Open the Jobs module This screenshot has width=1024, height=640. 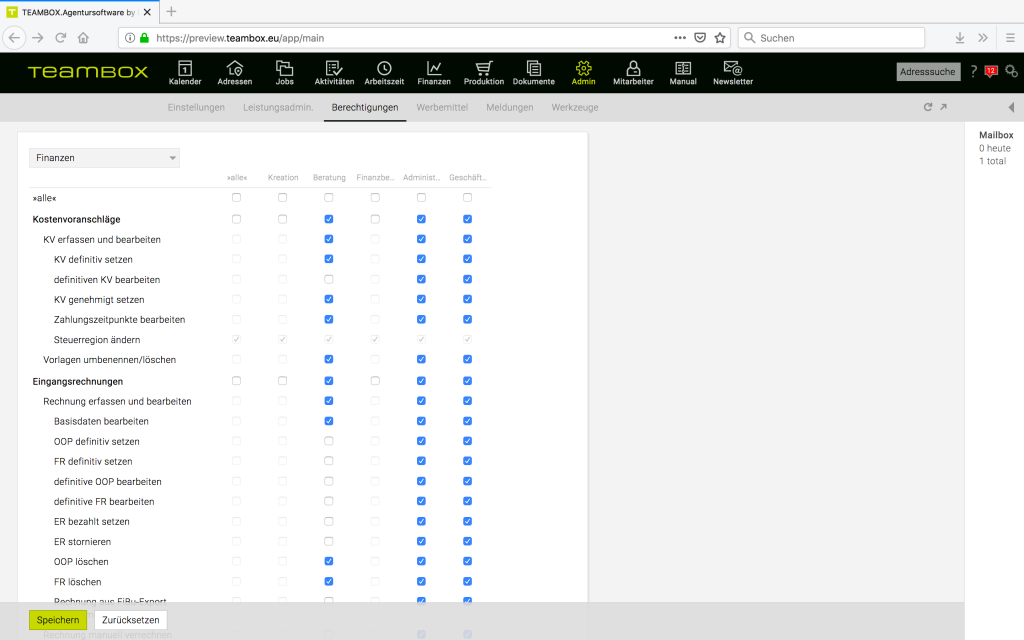pyautogui.click(x=284, y=72)
